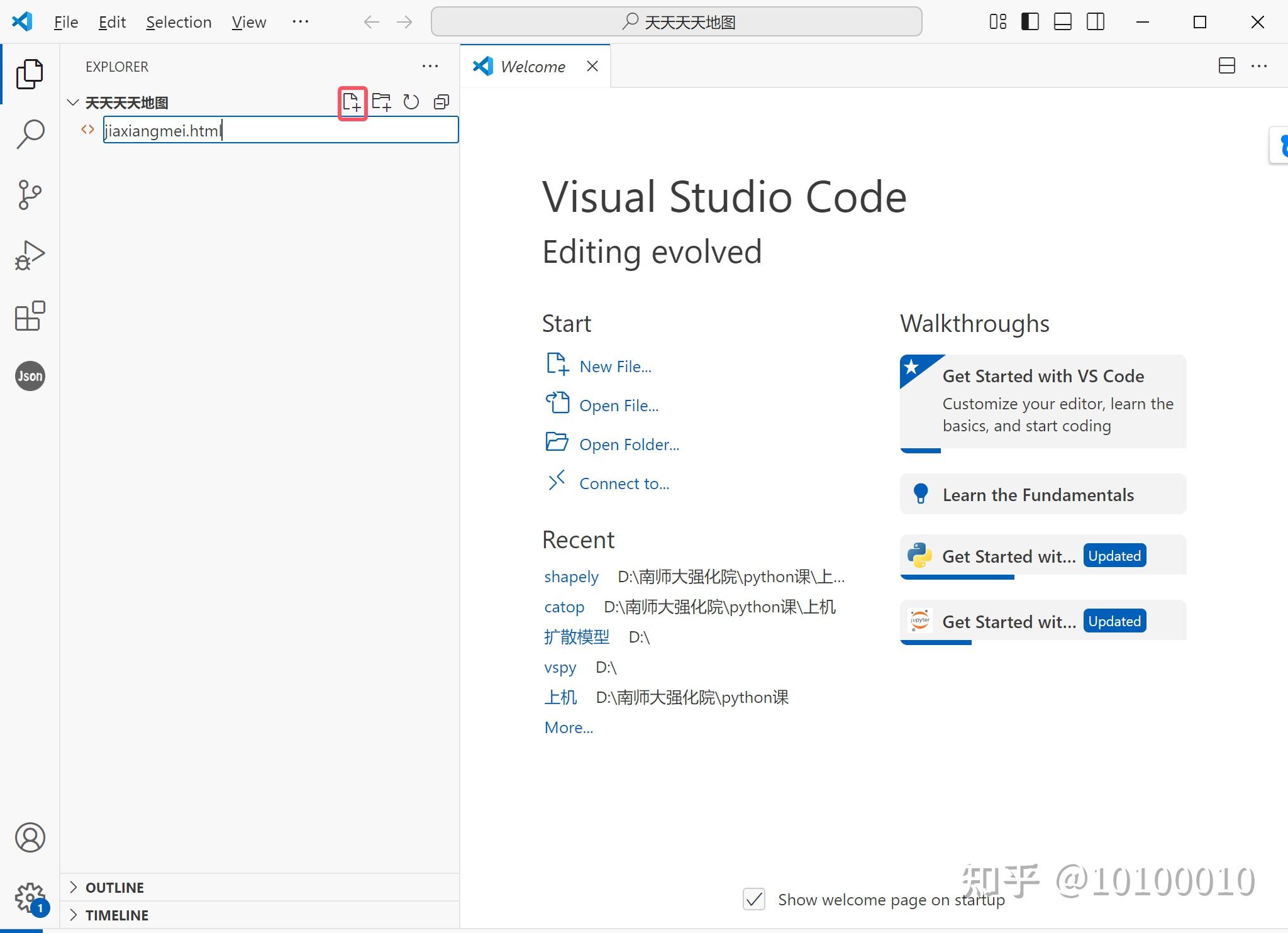Click the New Folder icon in explorer
This screenshot has height=933, width=1288.
381,102
